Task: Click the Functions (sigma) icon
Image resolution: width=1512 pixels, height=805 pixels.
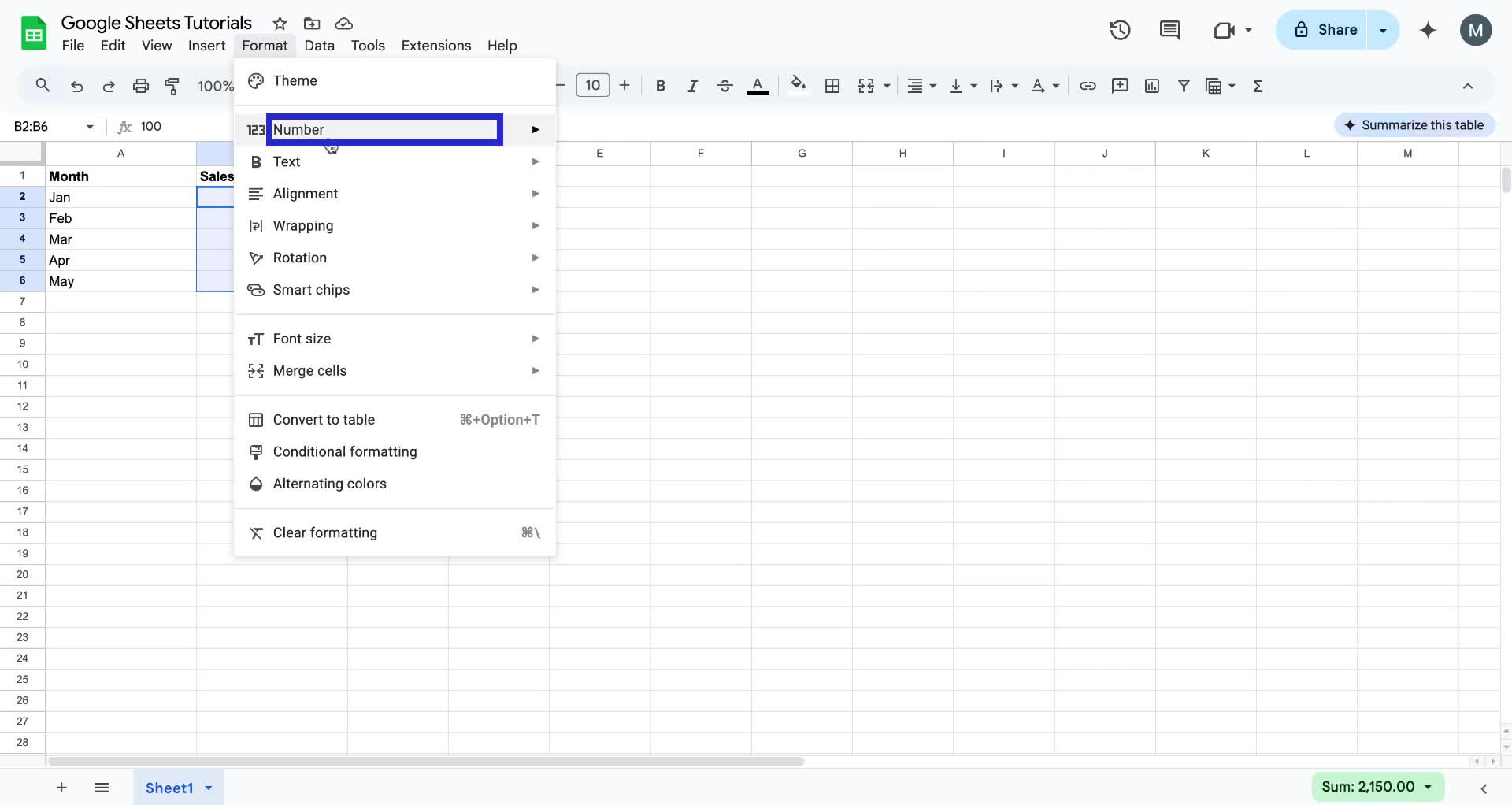Action: point(1258,85)
